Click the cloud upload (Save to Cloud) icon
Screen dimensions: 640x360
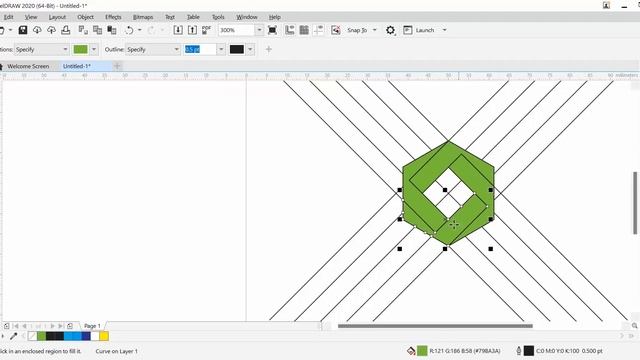(x=51, y=30)
